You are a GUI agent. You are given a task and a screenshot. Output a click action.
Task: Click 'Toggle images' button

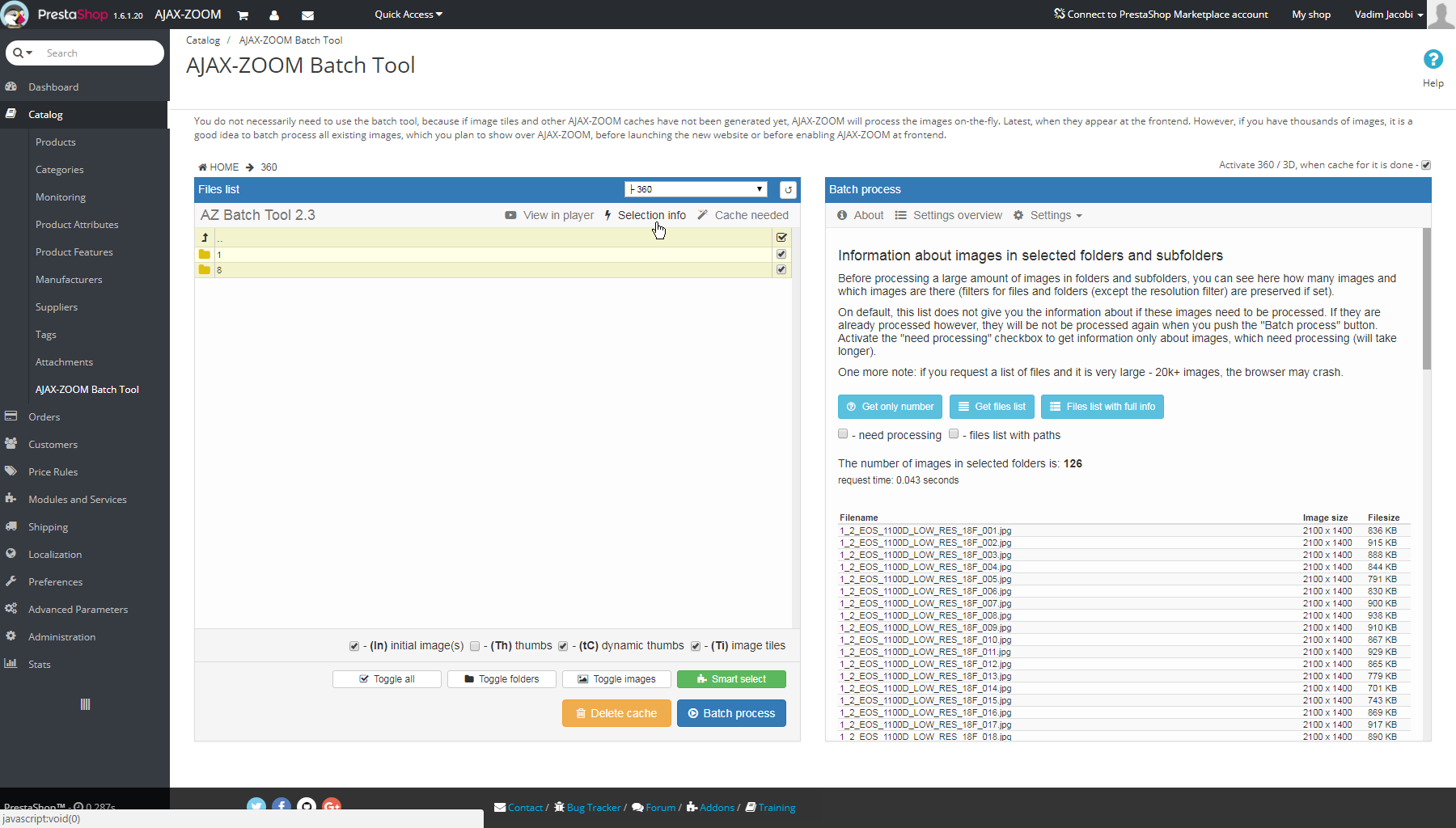pos(616,679)
